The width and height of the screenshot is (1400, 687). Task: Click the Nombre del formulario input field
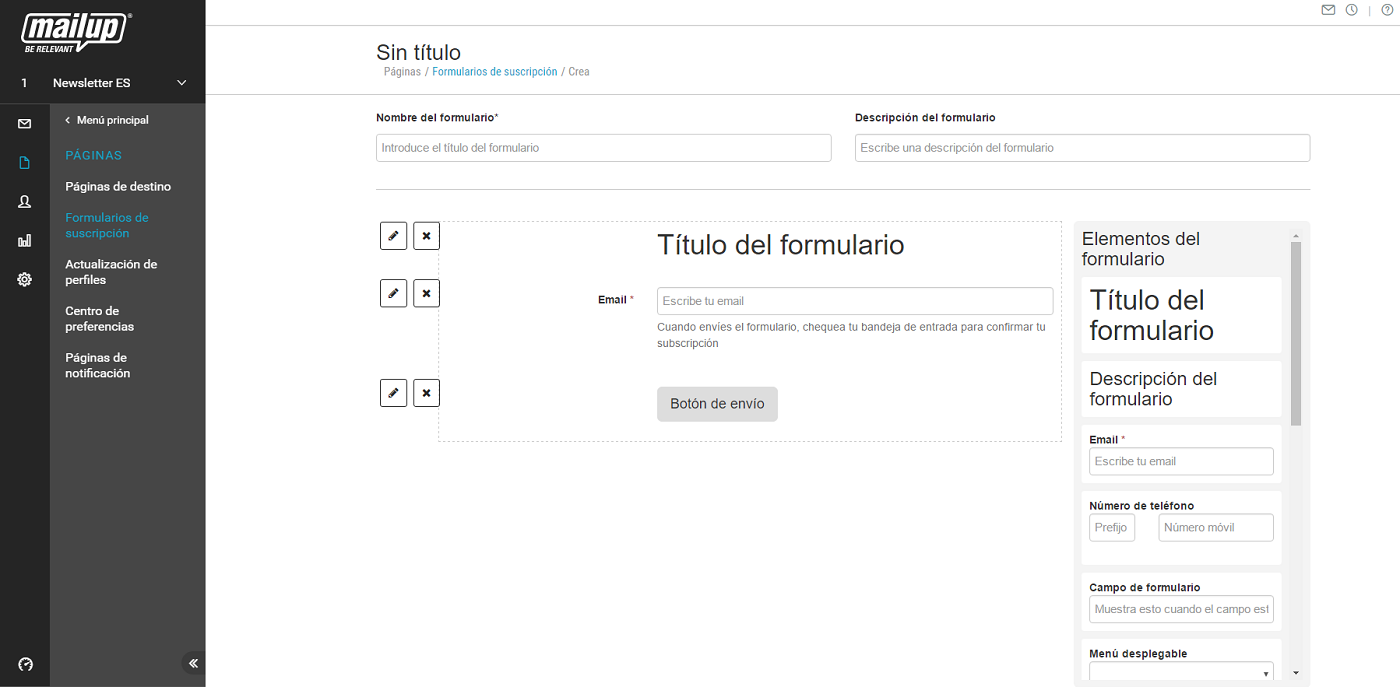603,148
